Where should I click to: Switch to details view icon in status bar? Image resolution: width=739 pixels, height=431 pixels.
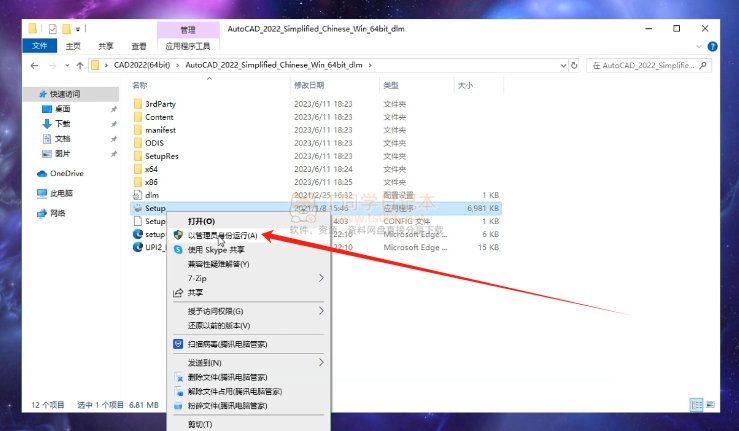click(697, 405)
